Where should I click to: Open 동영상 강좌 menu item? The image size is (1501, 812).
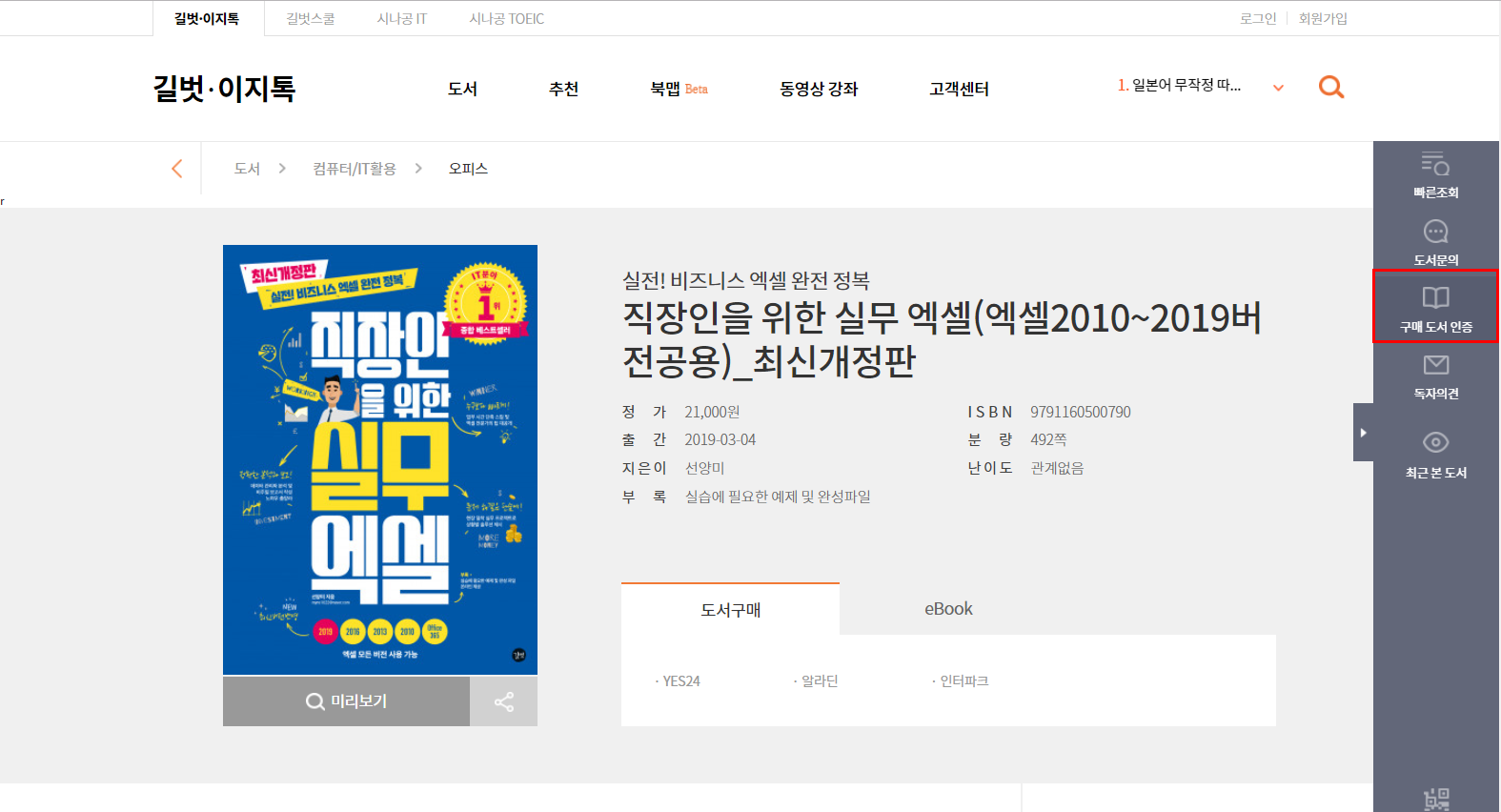tap(818, 89)
